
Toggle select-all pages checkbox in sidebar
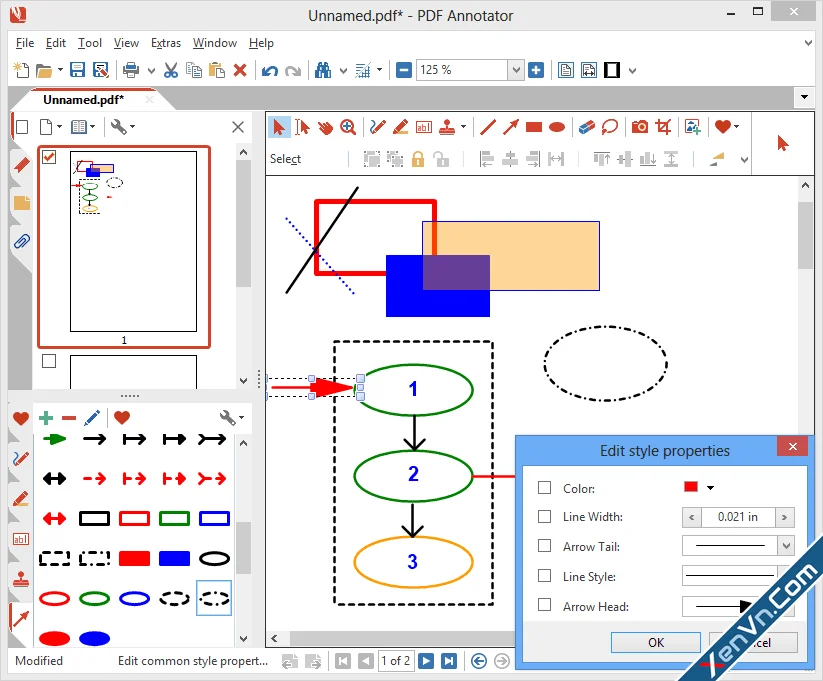click(22, 127)
